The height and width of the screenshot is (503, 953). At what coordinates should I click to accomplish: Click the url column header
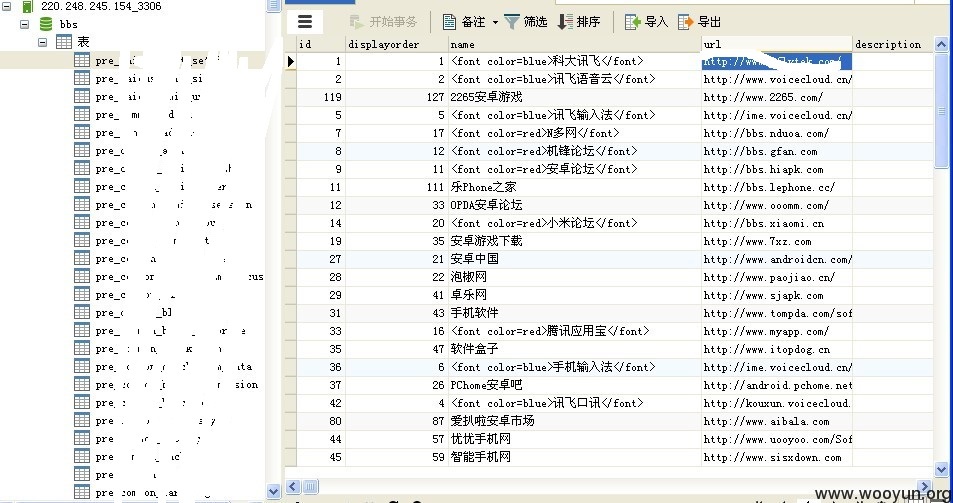(x=777, y=44)
